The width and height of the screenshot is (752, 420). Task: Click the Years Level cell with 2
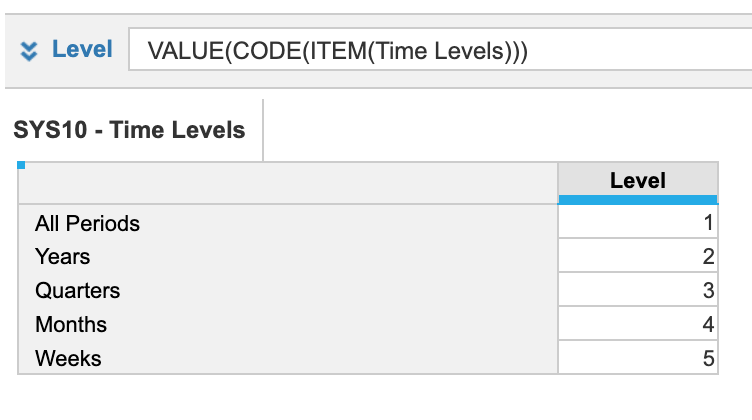click(x=638, y=256)
